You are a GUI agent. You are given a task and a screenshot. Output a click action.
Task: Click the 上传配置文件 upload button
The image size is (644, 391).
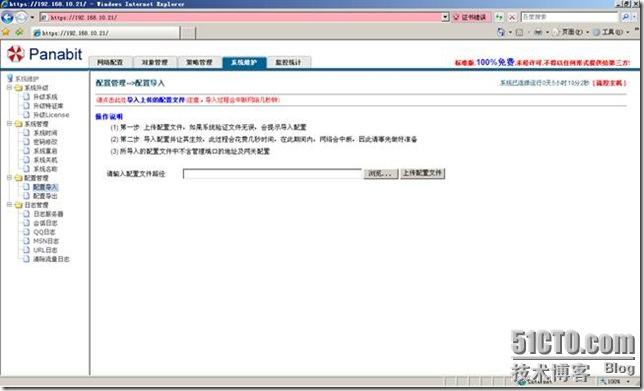click(x=423, y=173)
